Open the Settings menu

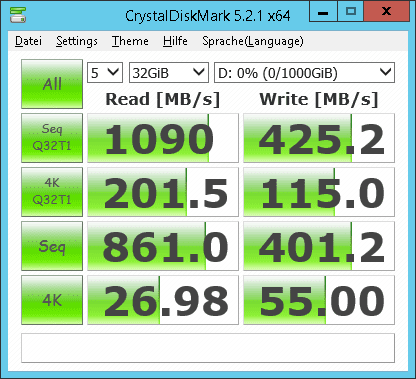[x=77, y=41]
